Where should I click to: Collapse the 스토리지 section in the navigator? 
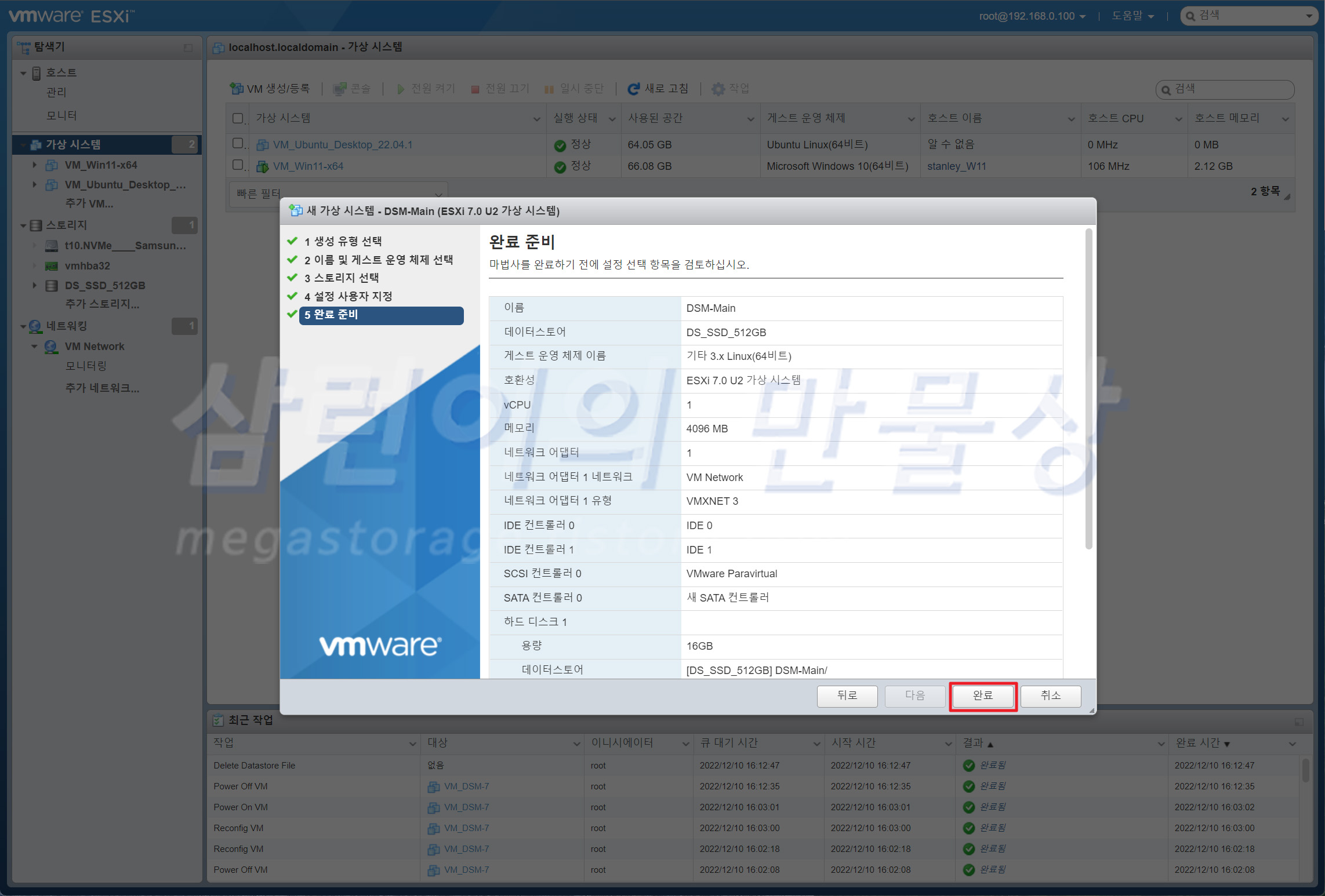coord(23,225)
